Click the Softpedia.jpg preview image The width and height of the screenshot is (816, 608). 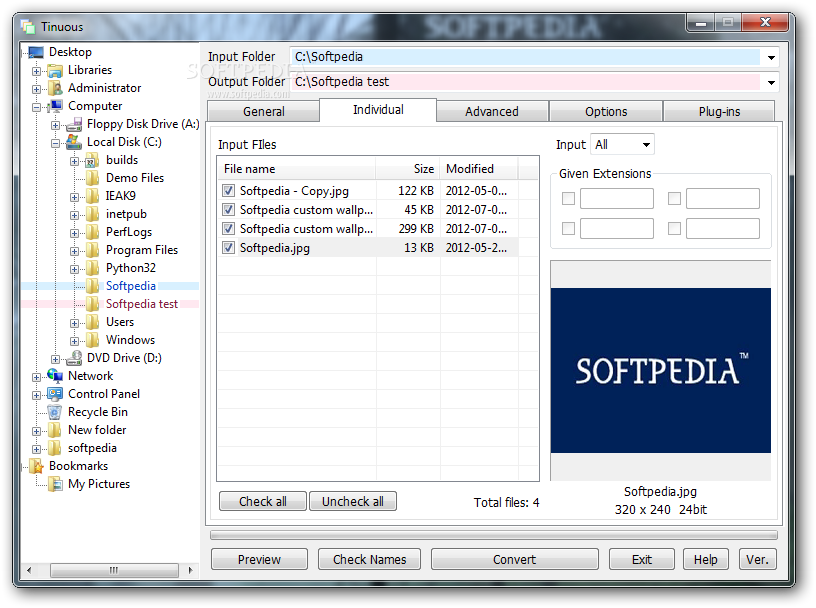coord(660,371)
